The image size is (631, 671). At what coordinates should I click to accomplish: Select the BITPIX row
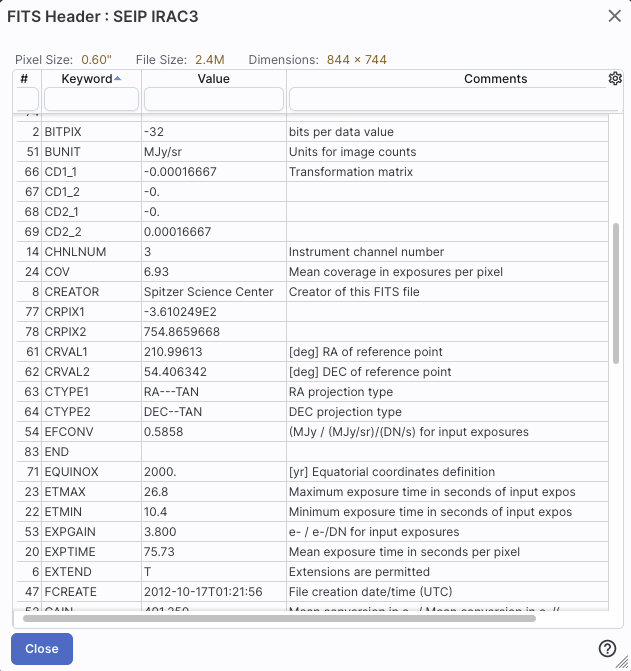pyautogui.click(x=300, y=132)
